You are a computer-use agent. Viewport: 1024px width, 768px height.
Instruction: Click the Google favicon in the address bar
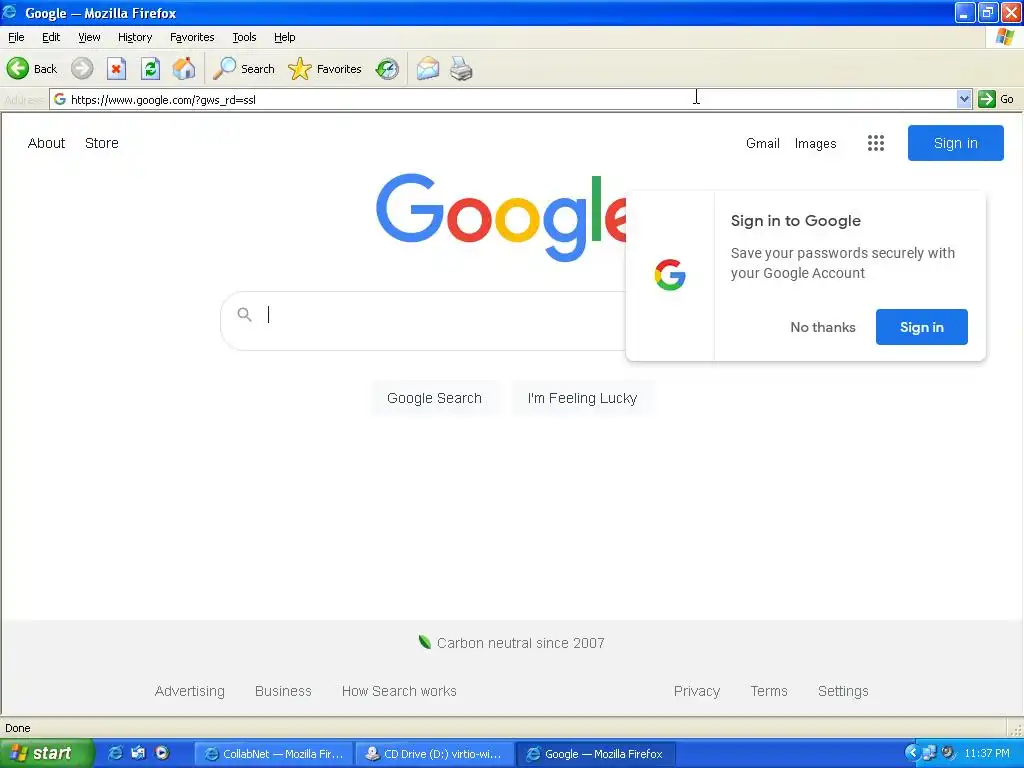(60, 99)
